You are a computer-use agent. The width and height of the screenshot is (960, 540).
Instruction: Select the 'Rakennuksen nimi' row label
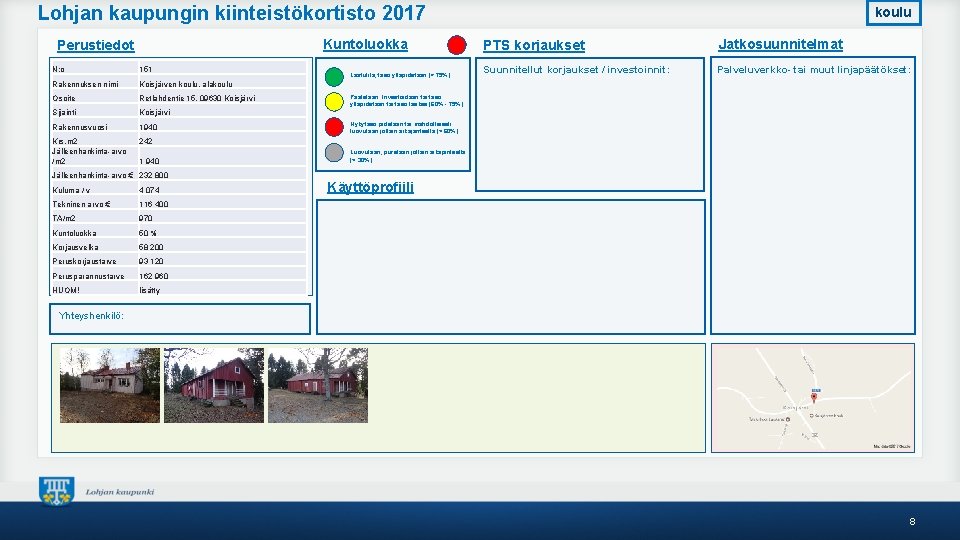coord(86,84)
